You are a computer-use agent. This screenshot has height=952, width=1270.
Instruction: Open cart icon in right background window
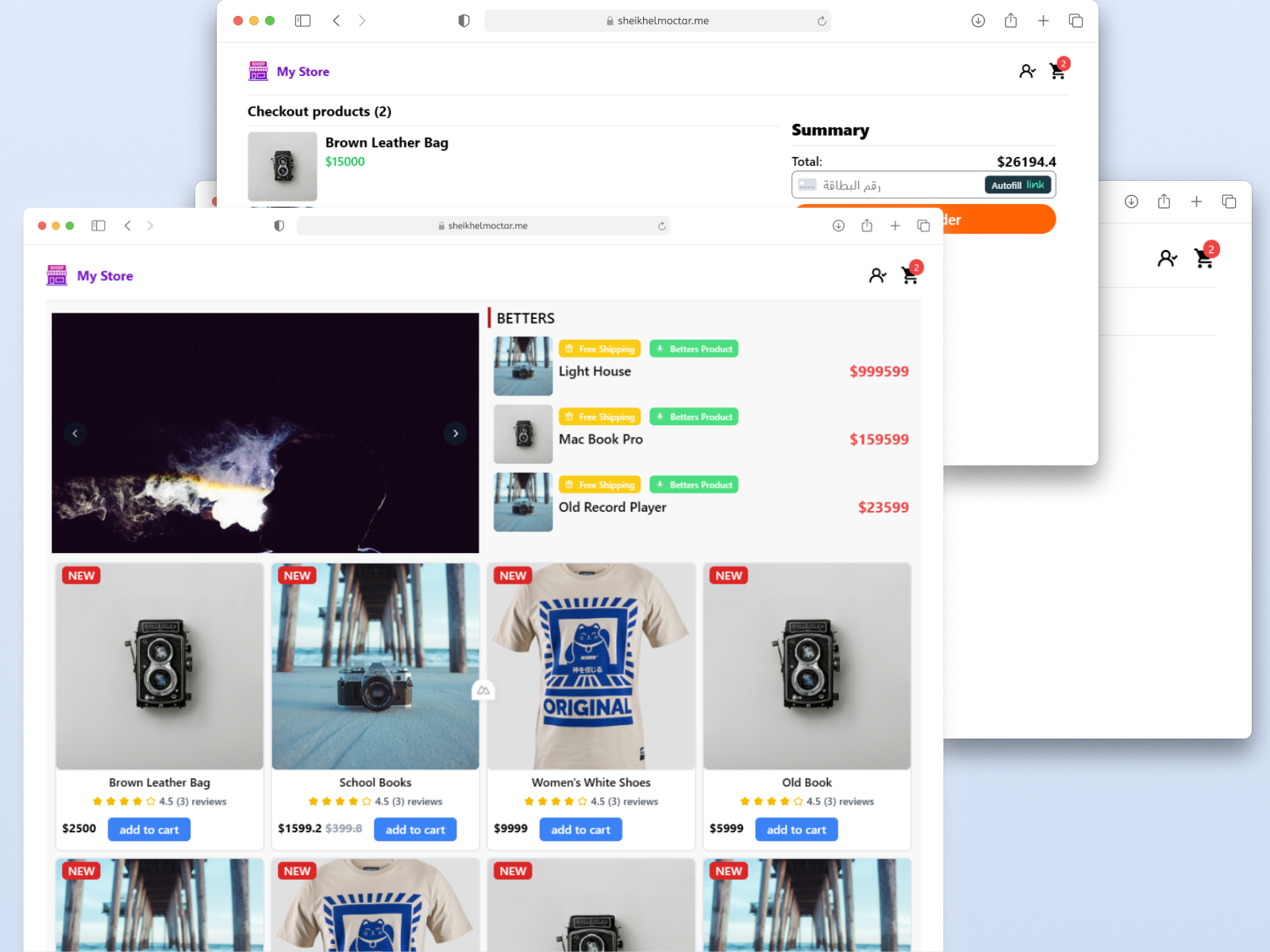click(x=1205, y=257)
